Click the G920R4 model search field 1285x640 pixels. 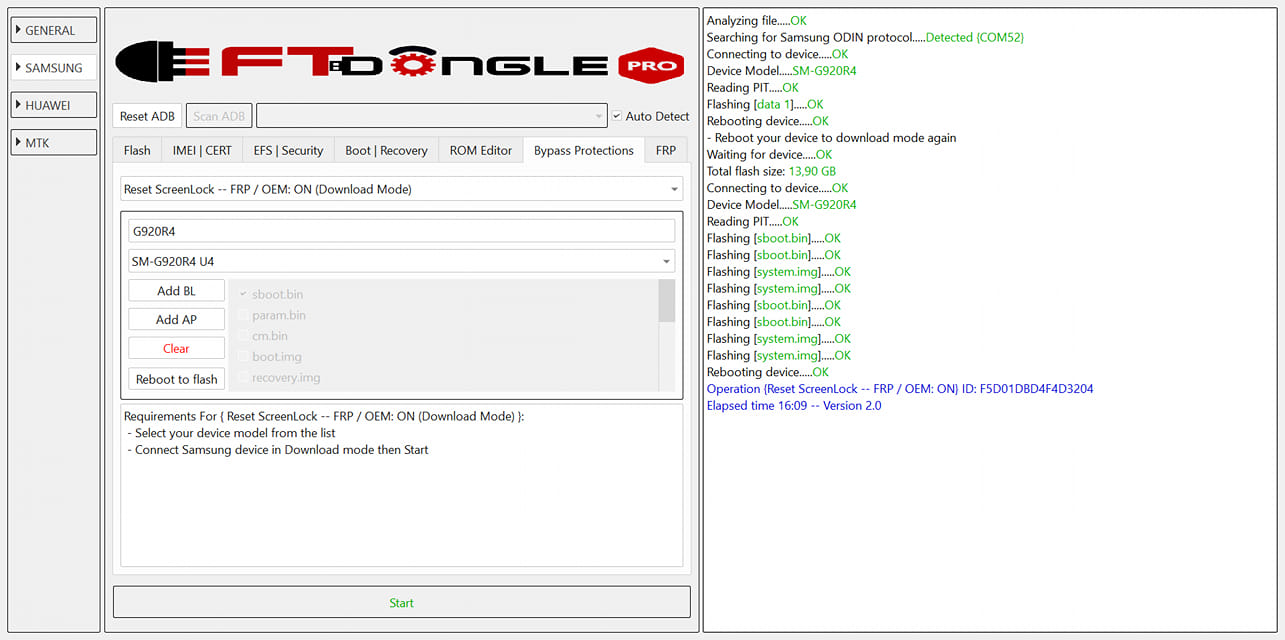click(x=401, y=231)
